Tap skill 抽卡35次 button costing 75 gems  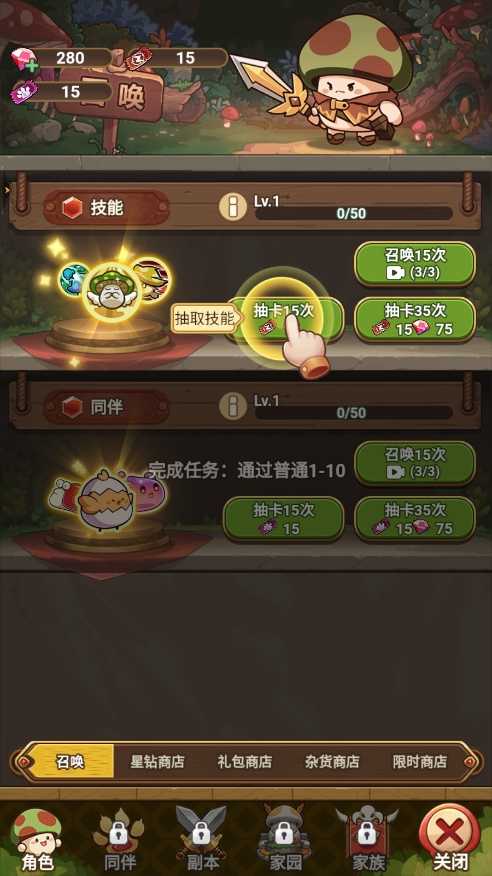[x=415, y=319]
